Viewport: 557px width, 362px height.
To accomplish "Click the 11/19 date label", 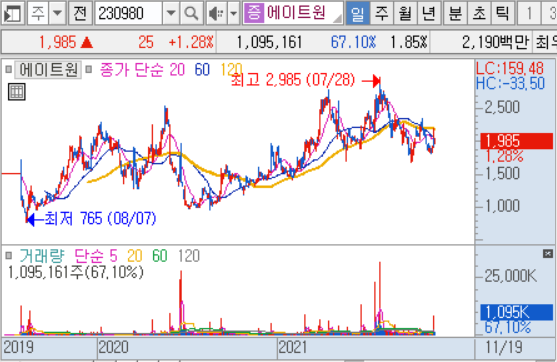I will (504, 347).
